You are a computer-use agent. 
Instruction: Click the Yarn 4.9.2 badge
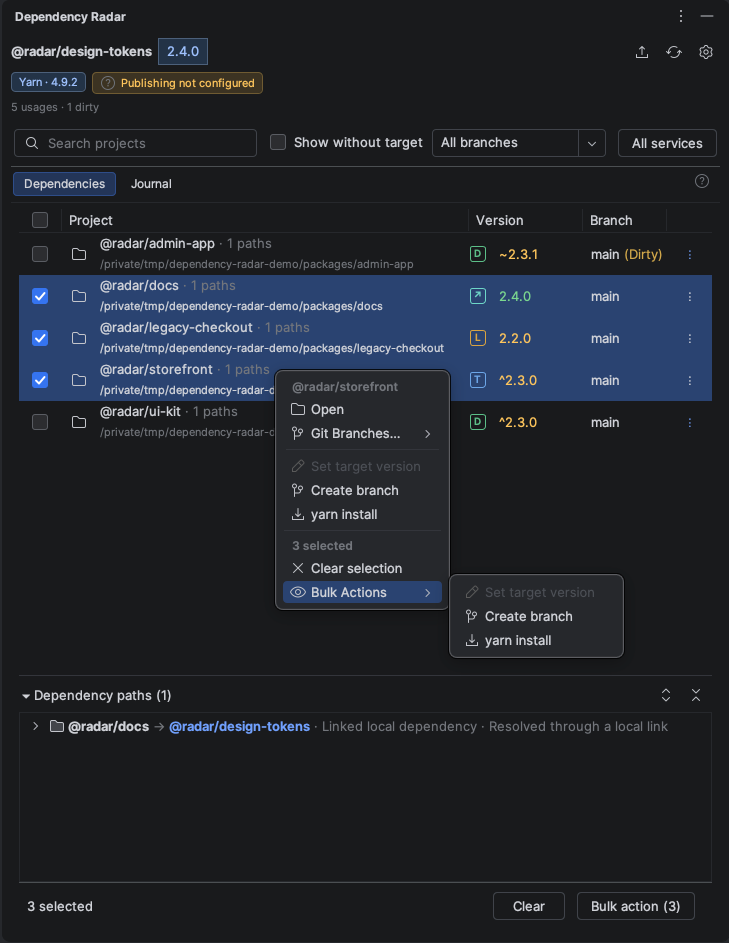point(48,82)
